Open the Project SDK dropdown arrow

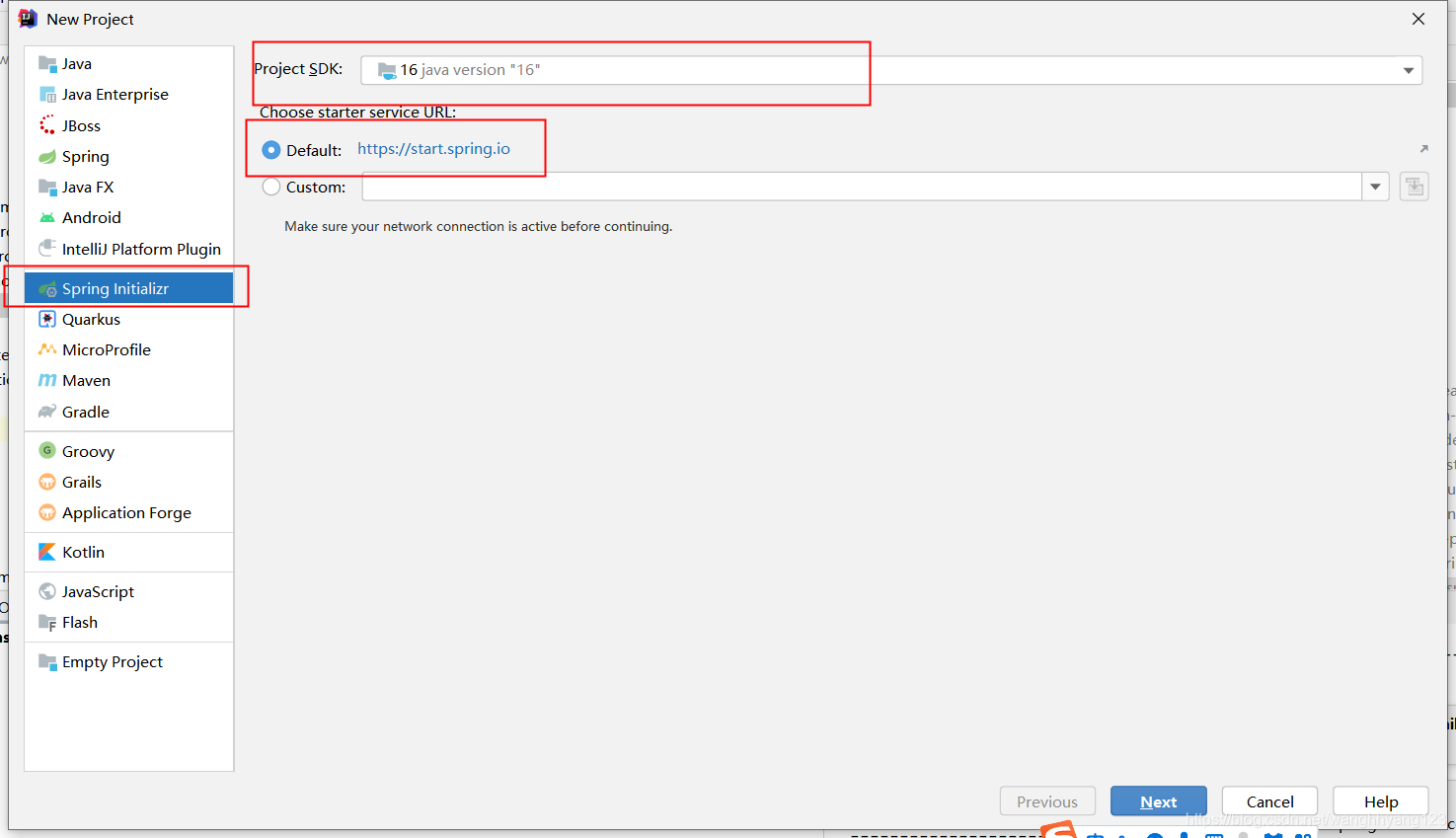pos(1409,70)
